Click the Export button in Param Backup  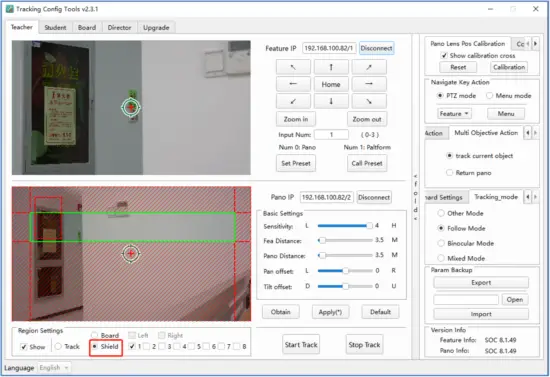(481, 283)
